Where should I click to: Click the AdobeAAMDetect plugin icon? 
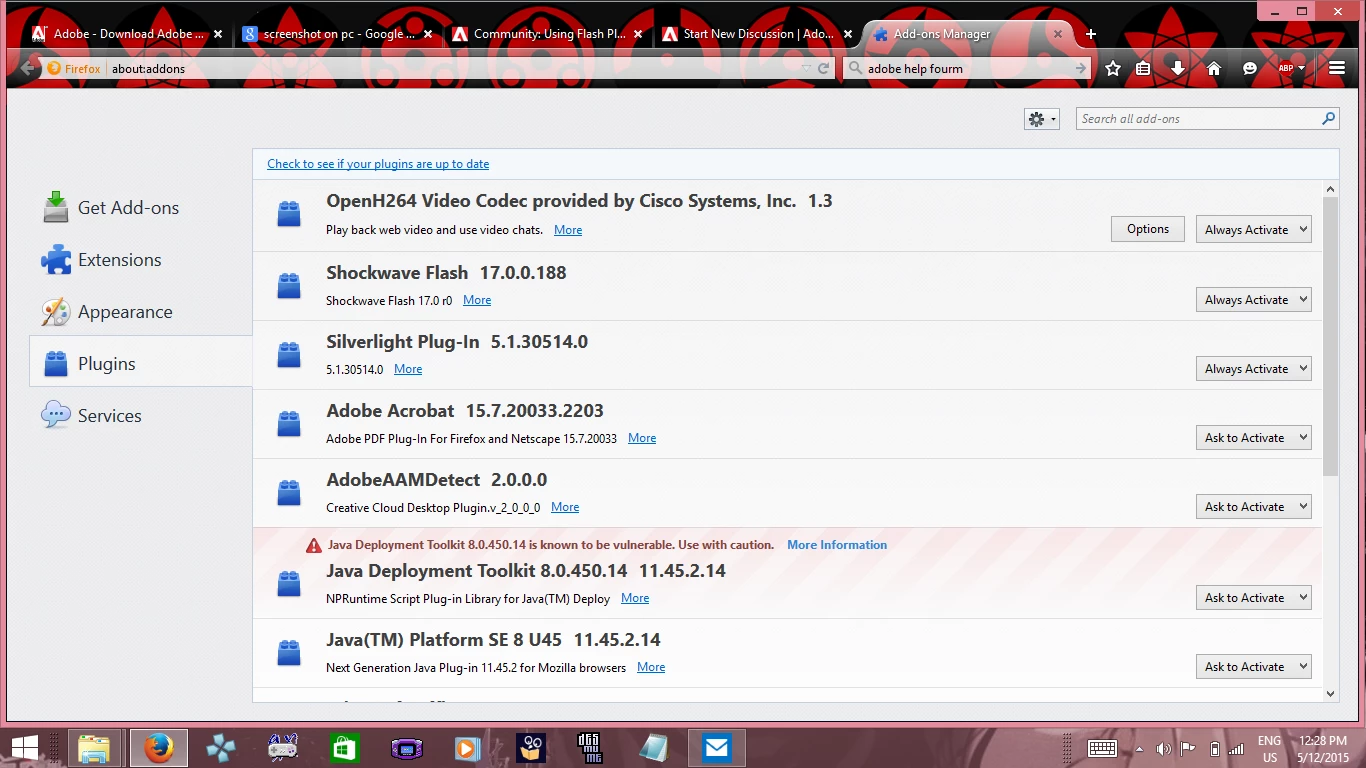(289, 493)
